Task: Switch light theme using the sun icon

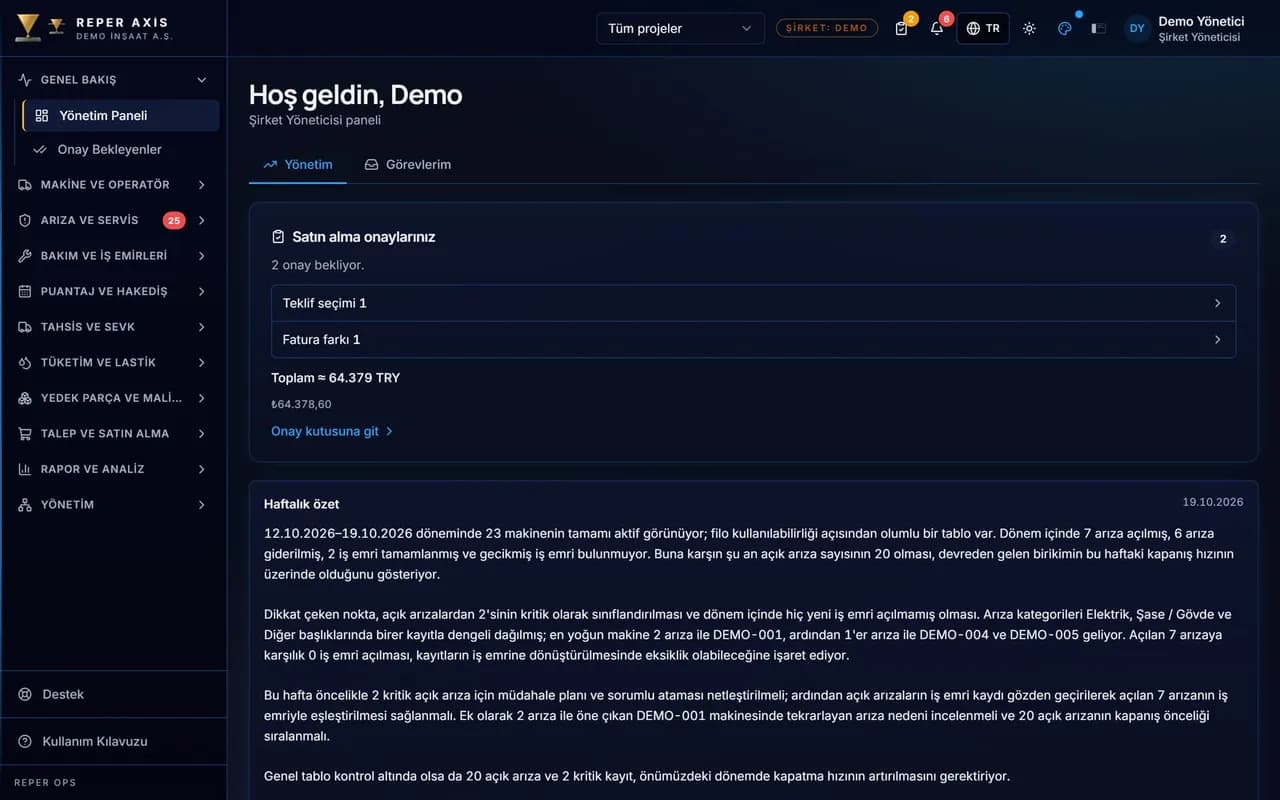Action: 1029,29
